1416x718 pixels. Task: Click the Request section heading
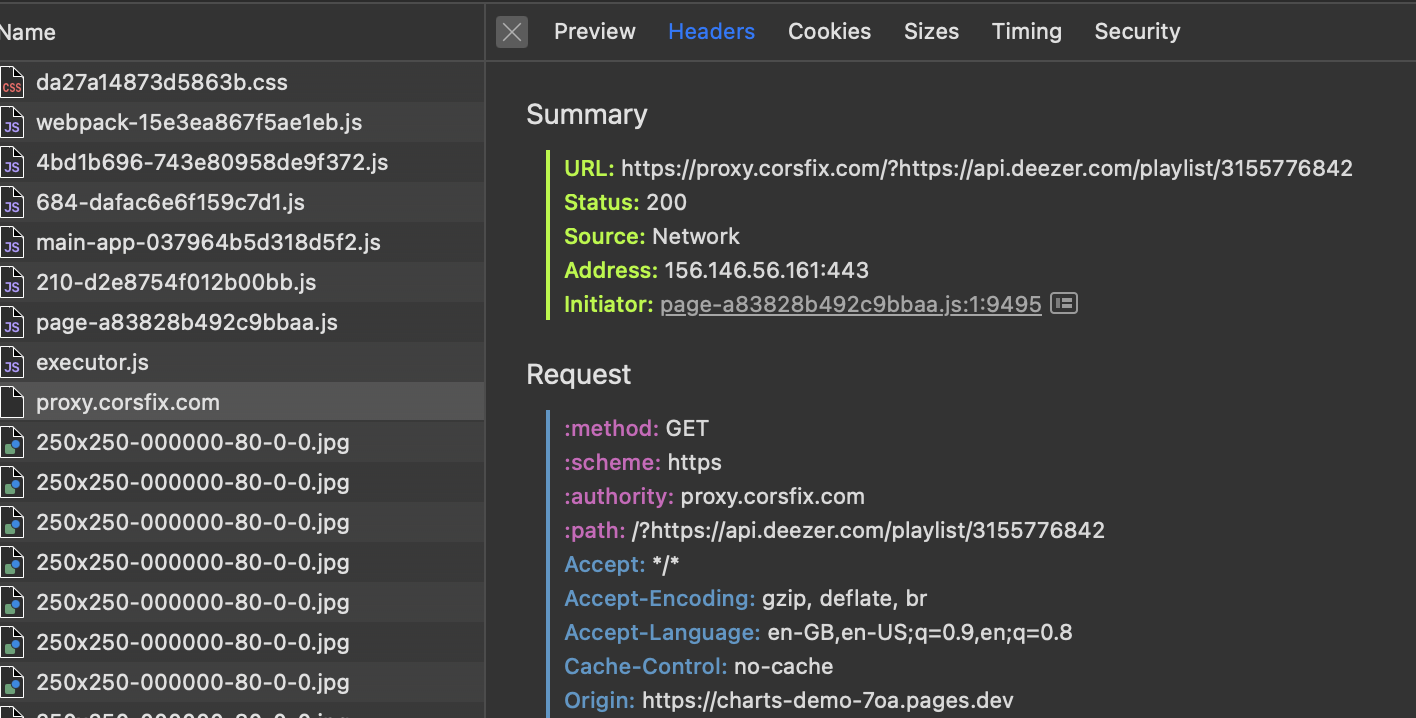[579, 375]
